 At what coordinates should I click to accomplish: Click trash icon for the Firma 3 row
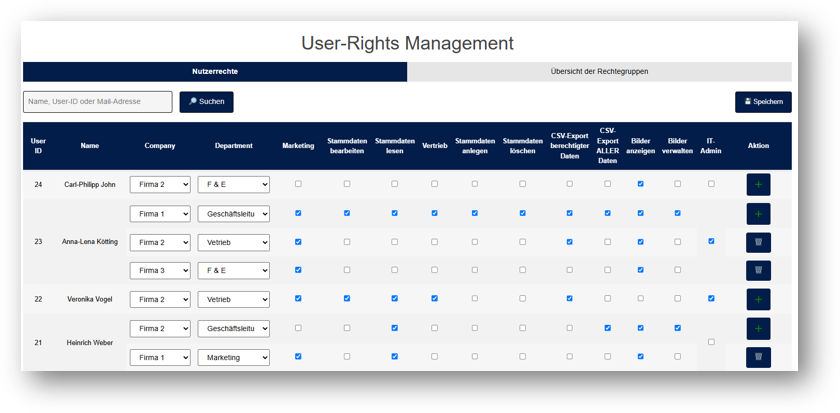tap(758, 270)
